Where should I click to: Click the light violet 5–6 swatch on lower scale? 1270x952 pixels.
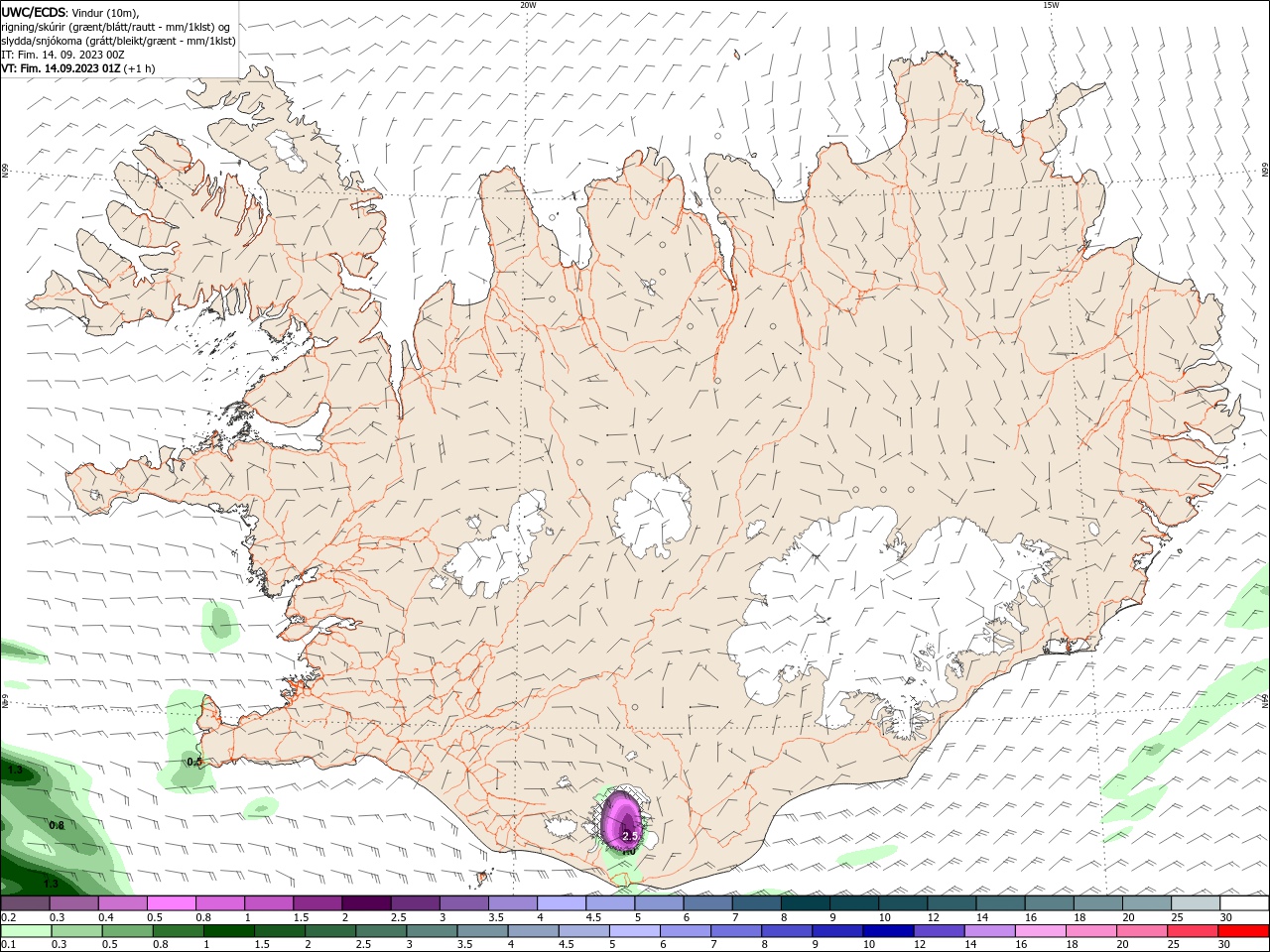pyautogui.click(x=634, y=931)
